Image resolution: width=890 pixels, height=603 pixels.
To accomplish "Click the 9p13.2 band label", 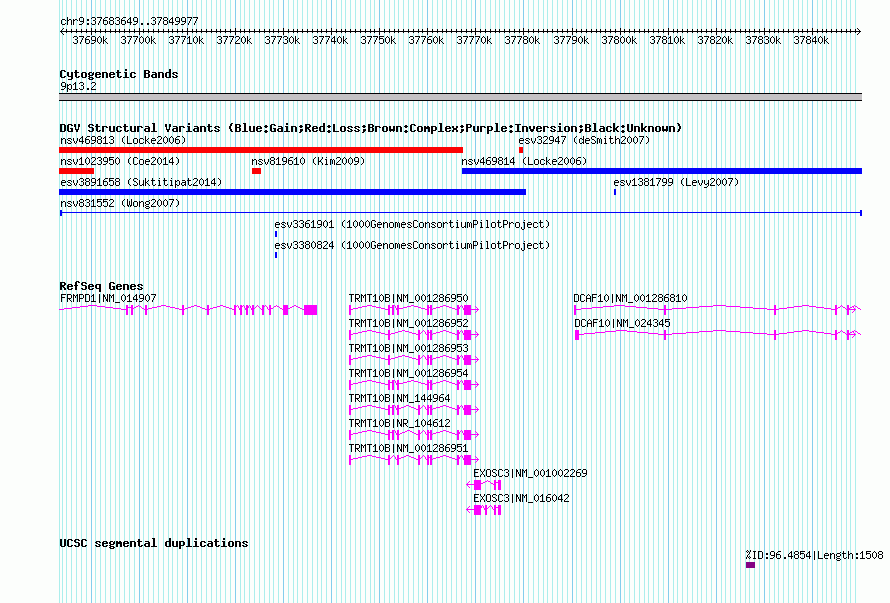I will 78,86.
